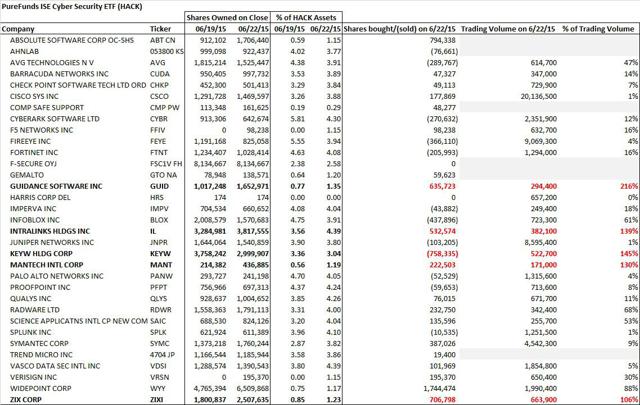Click percentage '88%' in WidePoint row
Screen dimensions: 640x405
[631, 389]
